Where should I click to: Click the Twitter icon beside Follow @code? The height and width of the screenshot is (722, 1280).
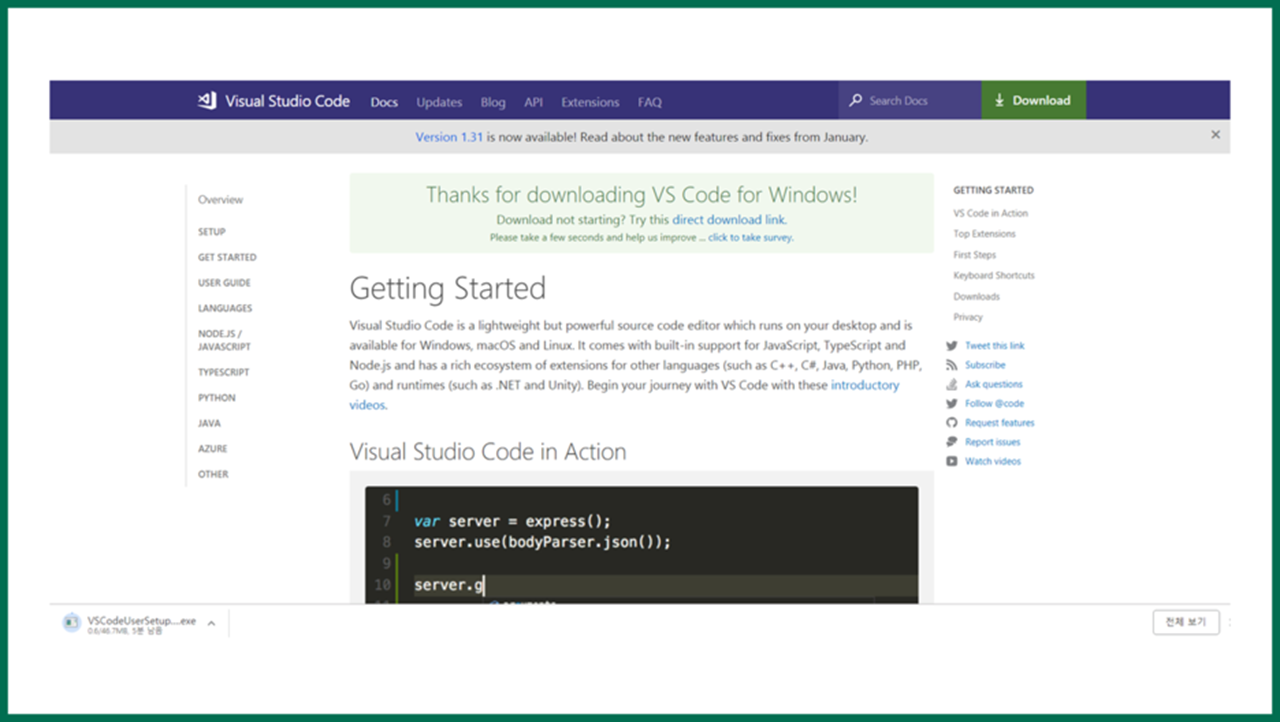(952, 404)
